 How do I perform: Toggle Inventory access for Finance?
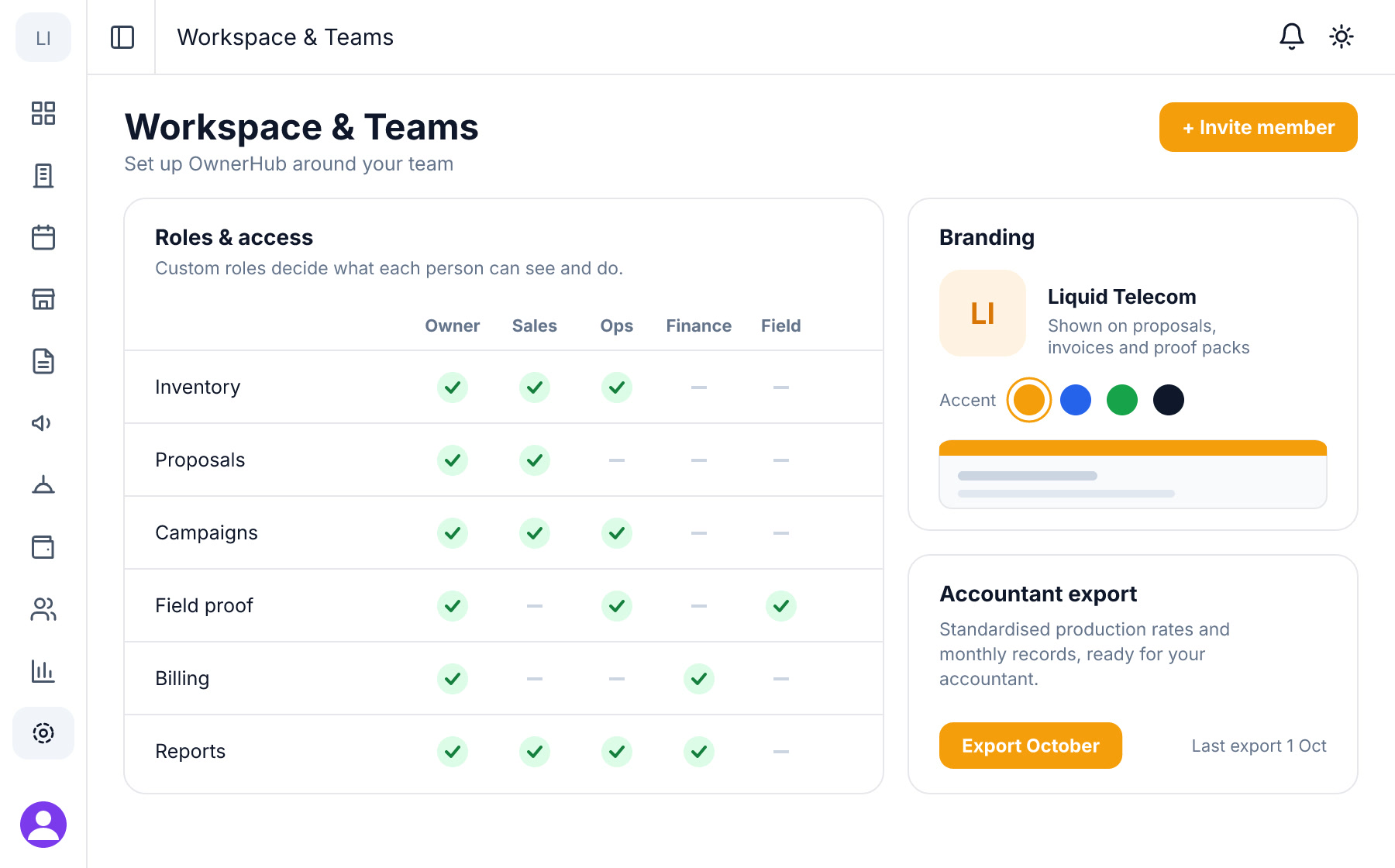[699, 387]
